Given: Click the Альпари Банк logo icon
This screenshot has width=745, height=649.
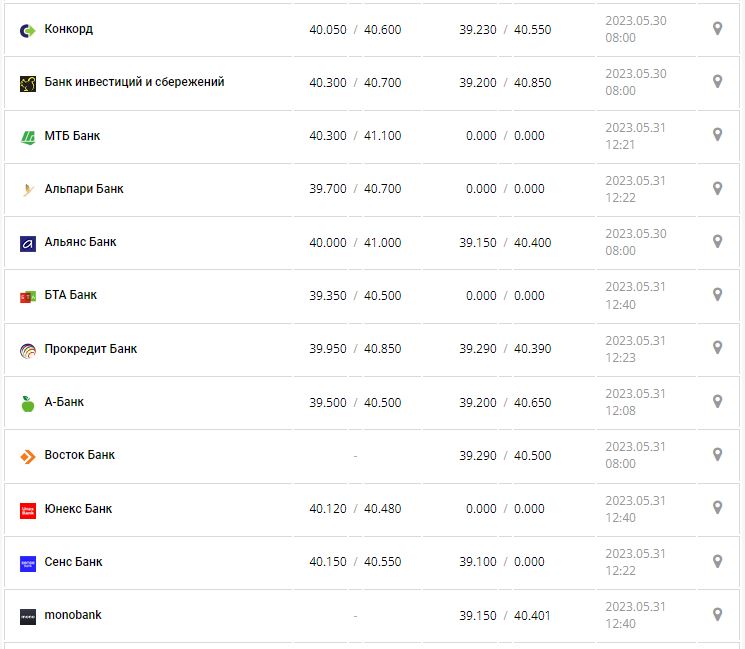Looking at the screenshot, I should tap(28, 190).
